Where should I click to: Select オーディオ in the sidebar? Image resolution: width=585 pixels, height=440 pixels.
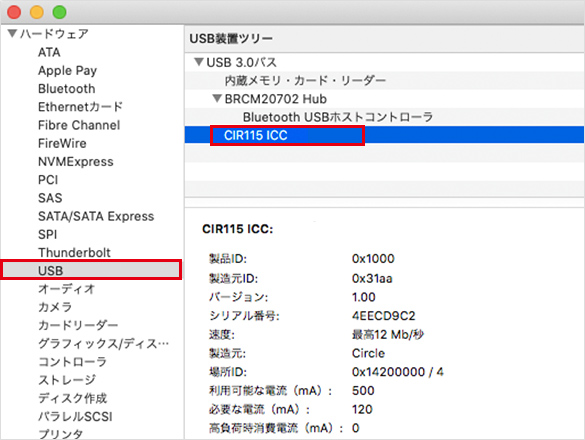tap(66, 289)
